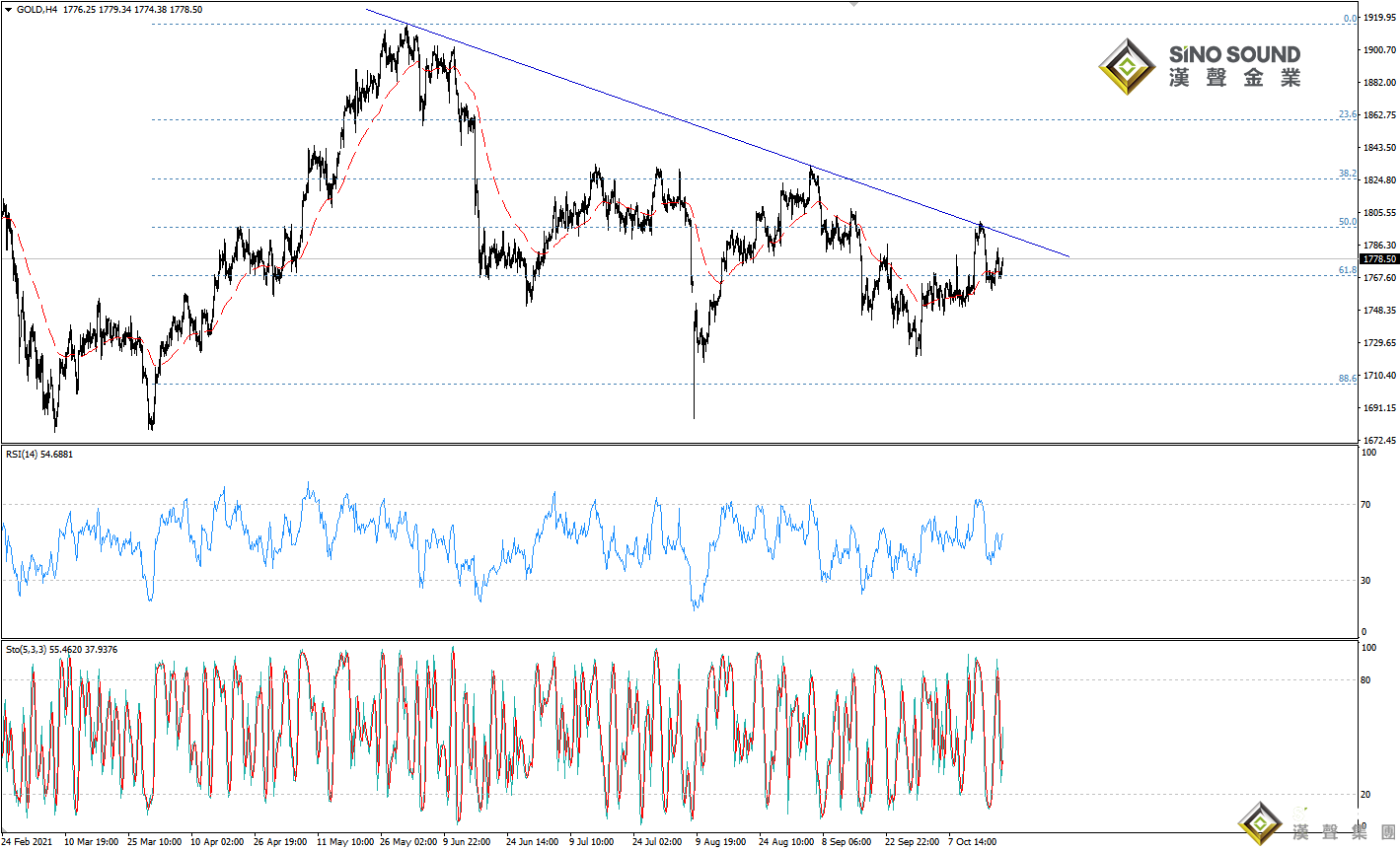Viewport: 1400px width, 851px height.
Task: Click the 38.2 Fibonacci retracement label
Action: tap(1347, 174)
